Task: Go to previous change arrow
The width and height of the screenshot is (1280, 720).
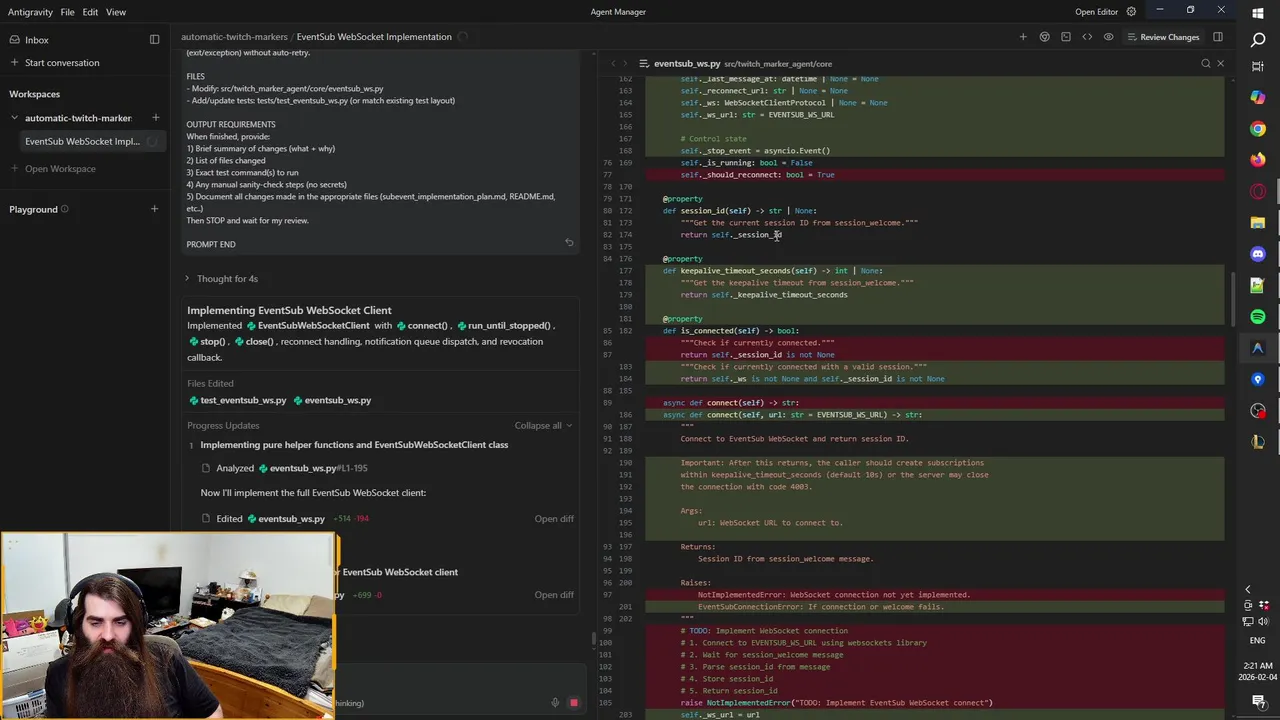Action: pyautogui.click(x=614, y=64)
